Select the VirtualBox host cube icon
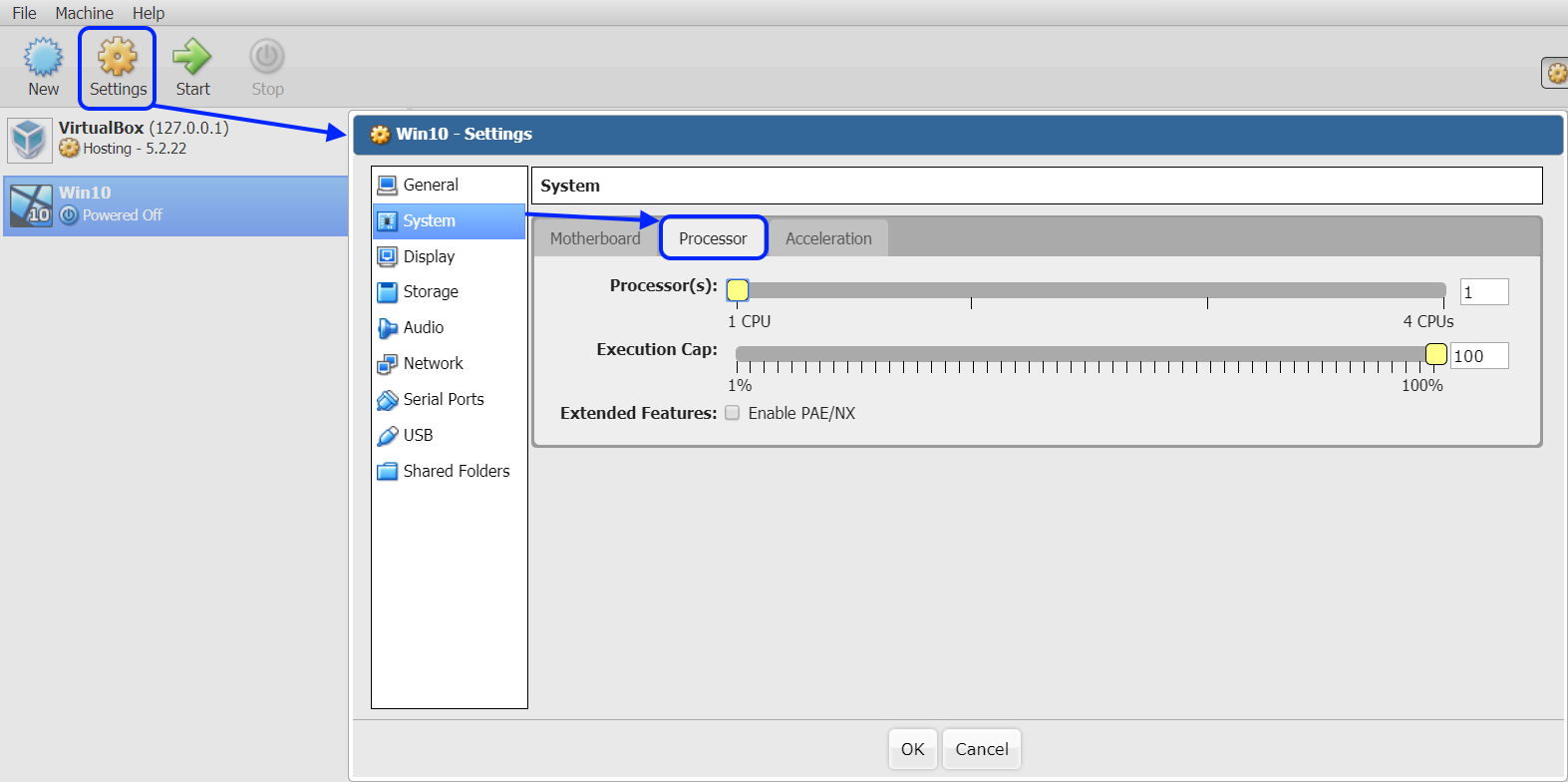The width and height of the screenshot is (1568, 782). pyautogui.click(x=29, y=140)
